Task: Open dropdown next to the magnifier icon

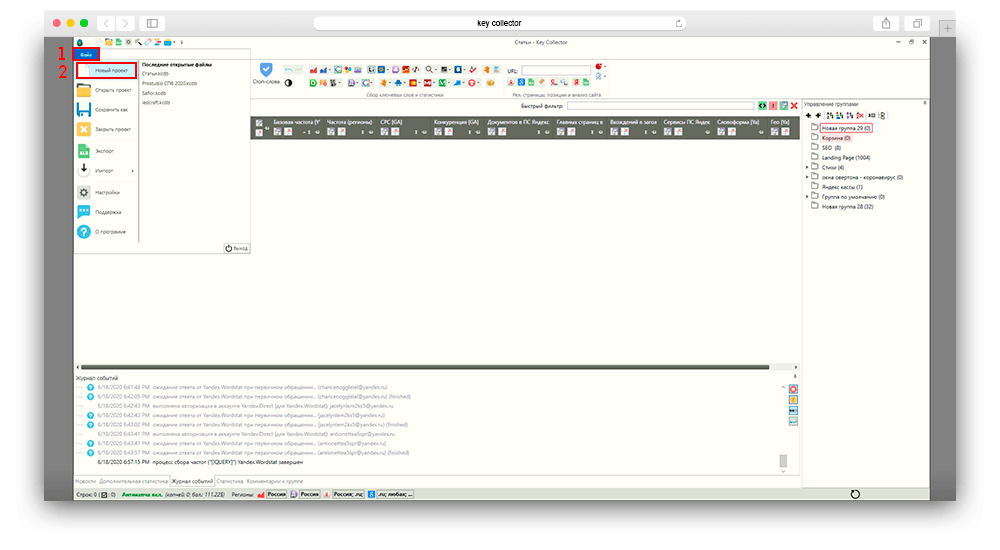Action: 436,70
